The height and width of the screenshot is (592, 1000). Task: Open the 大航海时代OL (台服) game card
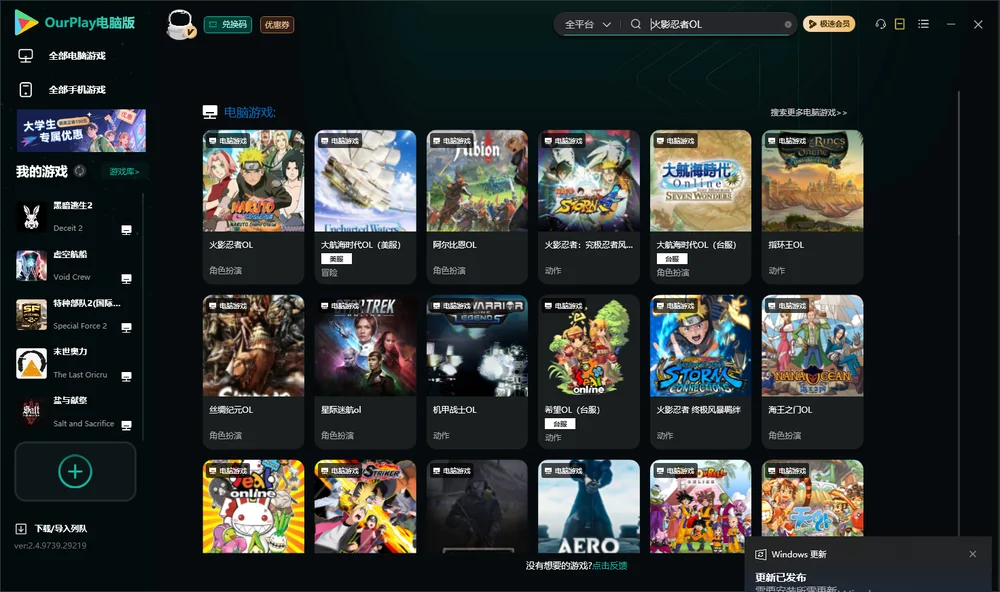700,207
